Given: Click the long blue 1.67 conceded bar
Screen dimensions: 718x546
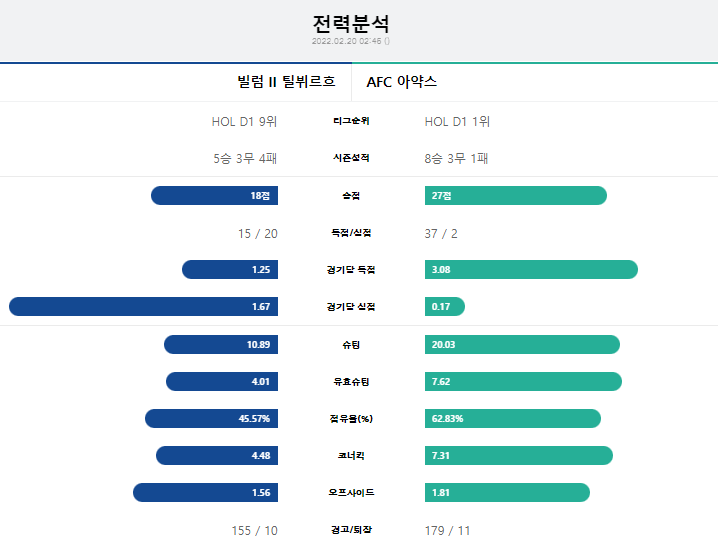Looking at the screenshot, I should 143,306.
